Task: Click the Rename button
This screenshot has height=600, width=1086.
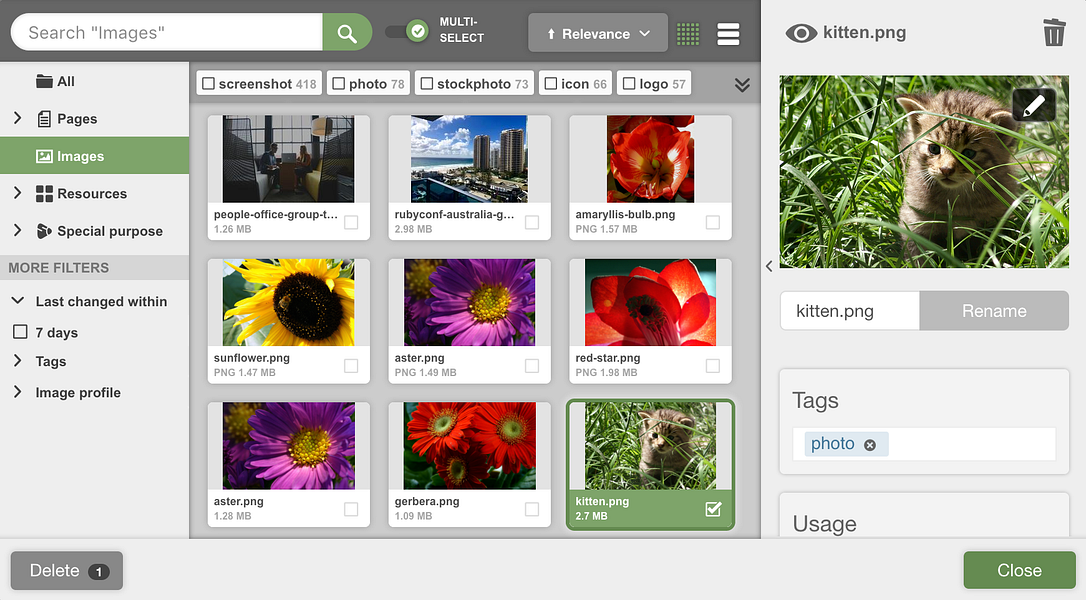Action: (x=994, y=311)
